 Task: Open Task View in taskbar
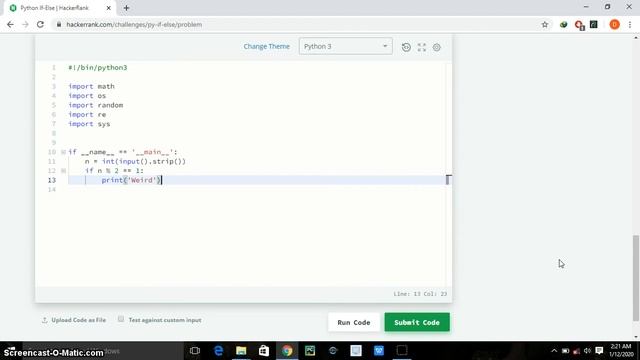[x=195, y=351]
